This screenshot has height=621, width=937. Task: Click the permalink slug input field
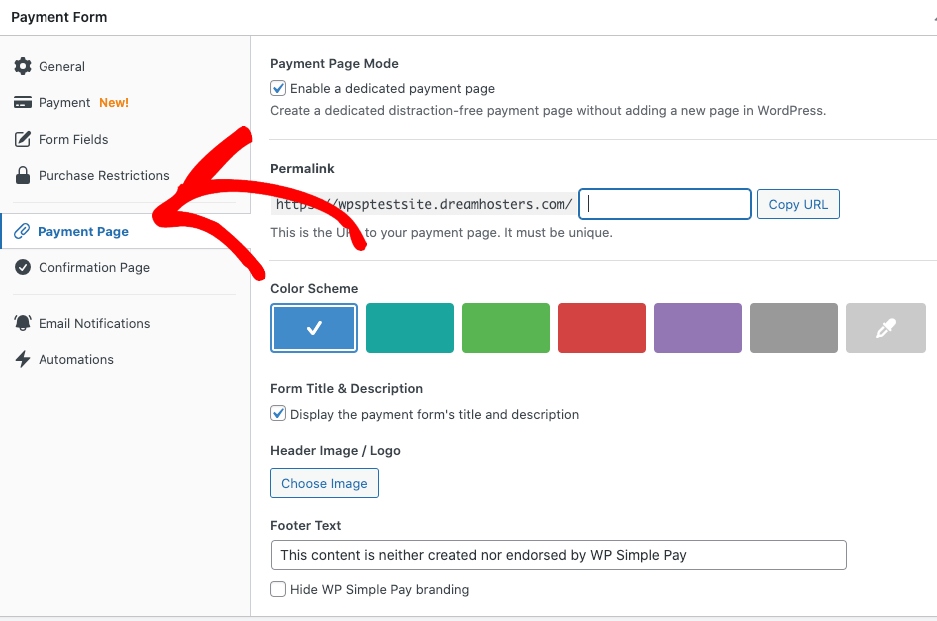(x=665, y=204)
